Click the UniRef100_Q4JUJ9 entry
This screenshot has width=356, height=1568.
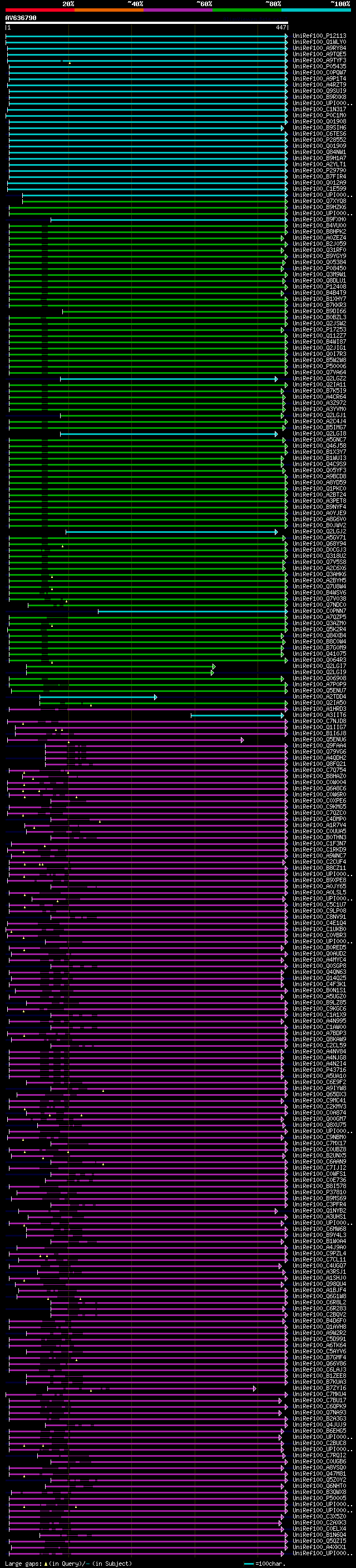pyautogui.click(x=319, y=1424)
